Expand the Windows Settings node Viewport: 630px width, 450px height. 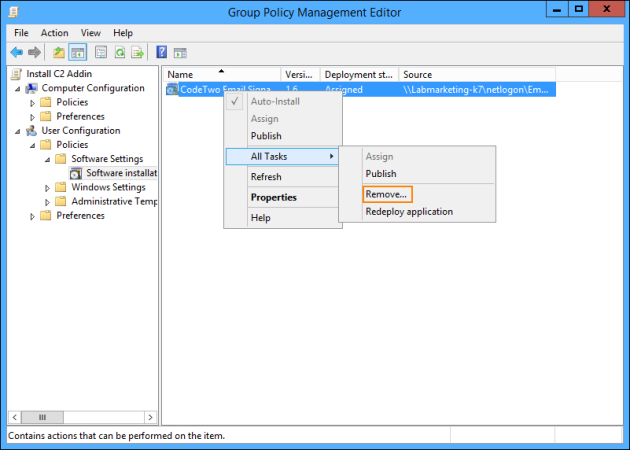point(47,188)
